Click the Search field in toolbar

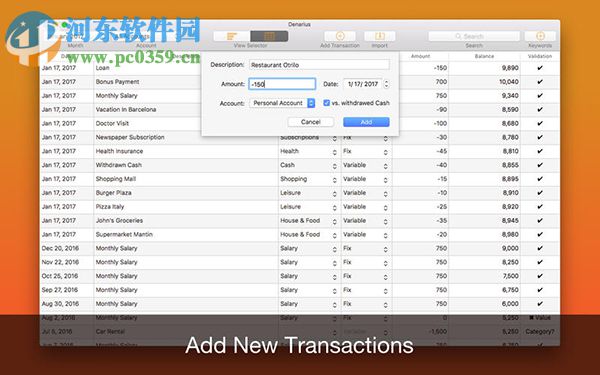coord(474,36)
